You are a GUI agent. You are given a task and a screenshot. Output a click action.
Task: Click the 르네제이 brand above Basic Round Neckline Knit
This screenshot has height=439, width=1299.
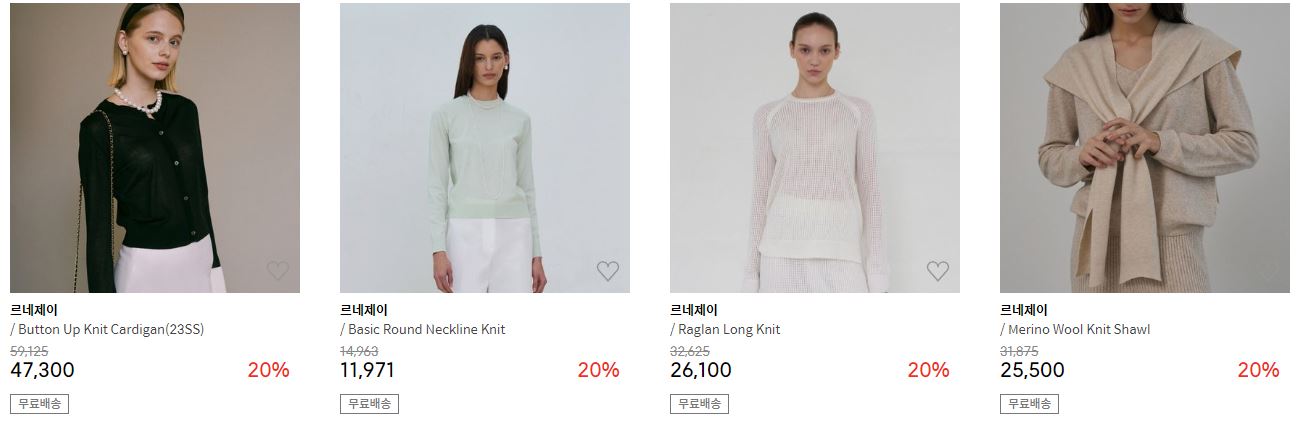click(x=364, y=310)
